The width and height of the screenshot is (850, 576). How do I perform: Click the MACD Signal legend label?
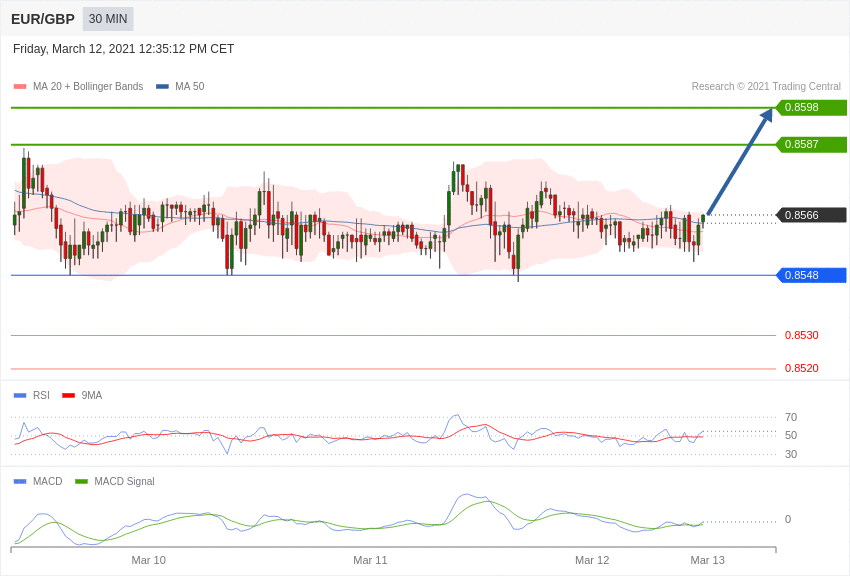(x=124, y=481)
